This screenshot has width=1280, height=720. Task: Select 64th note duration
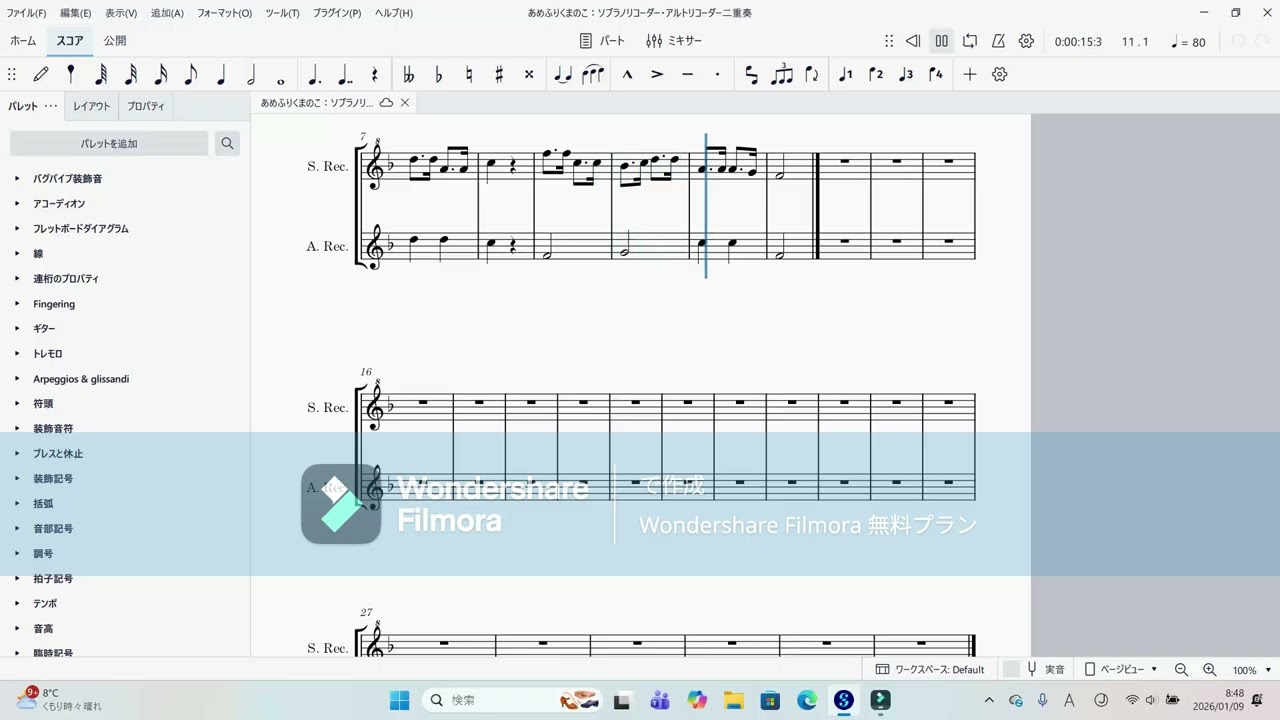(100, 74)
